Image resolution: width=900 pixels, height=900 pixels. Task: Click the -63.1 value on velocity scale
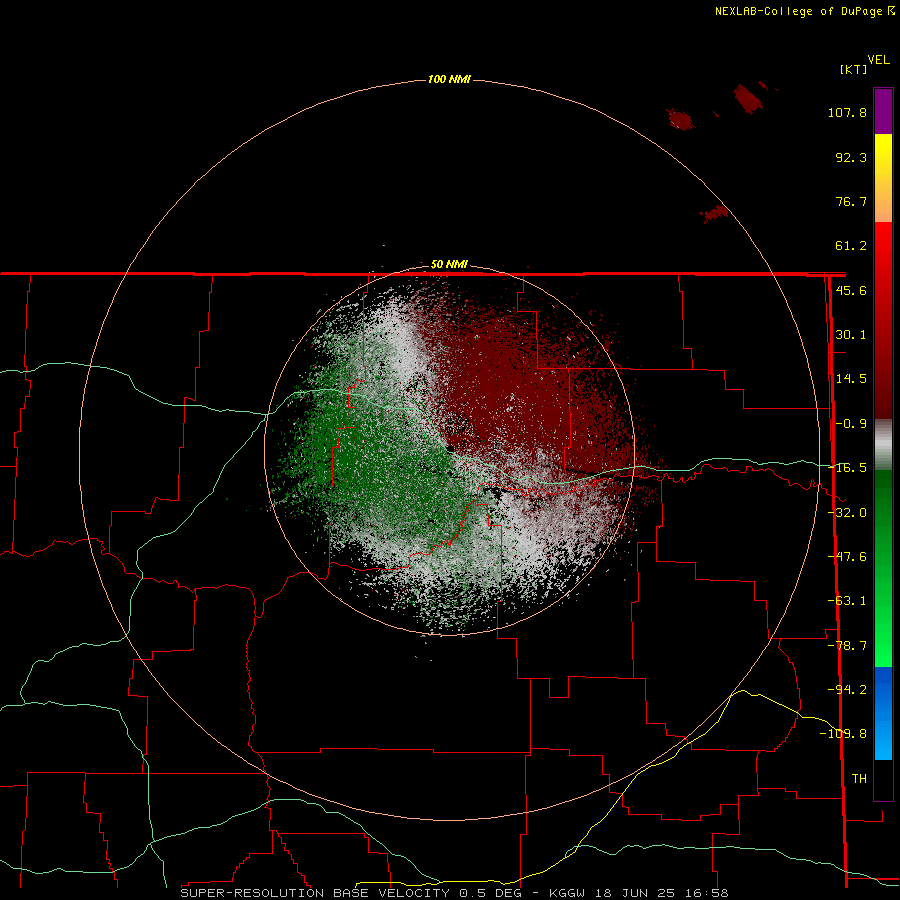click(x=847, y=601)
